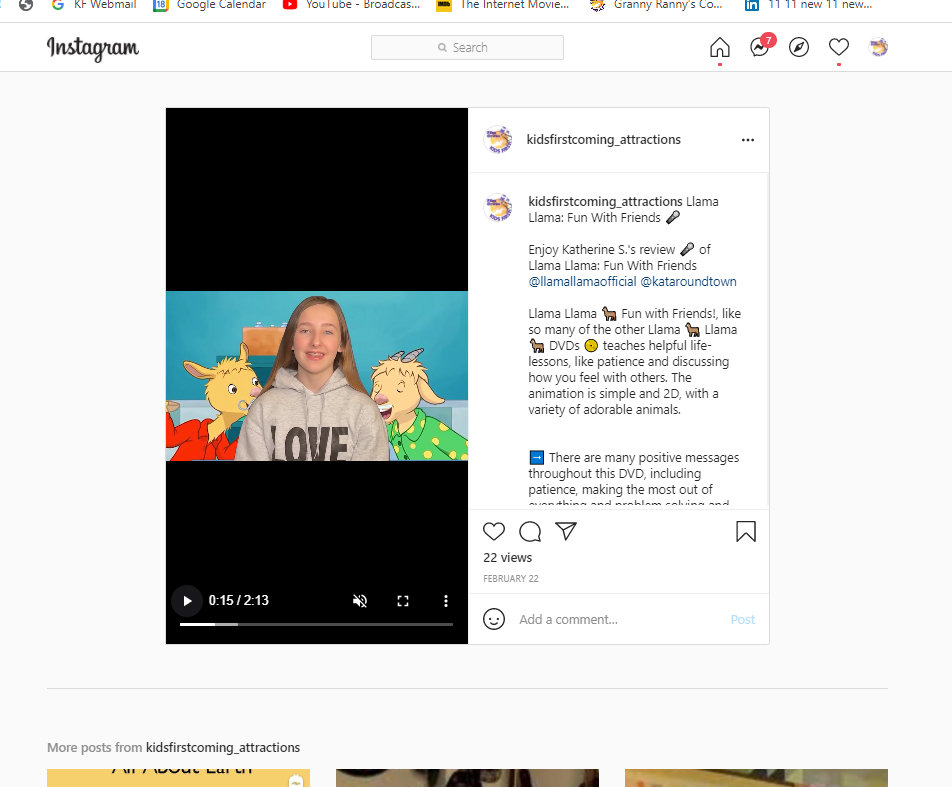Click the Post comment button
Image resolution: width=952 pixels, height=787 pixels.
(x=743, y=619)
